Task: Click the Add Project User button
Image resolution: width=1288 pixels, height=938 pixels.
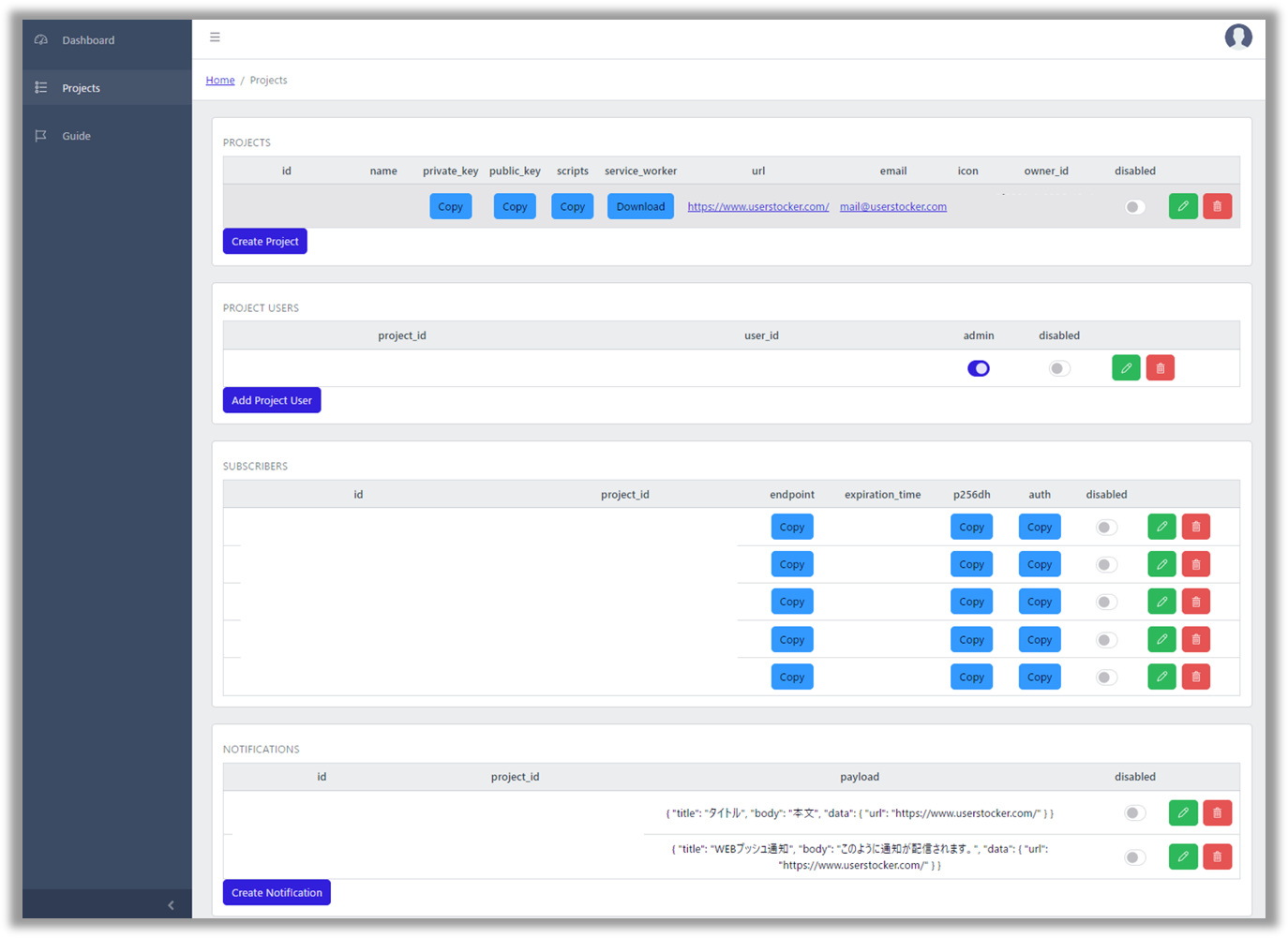Action: coord(272,400)
